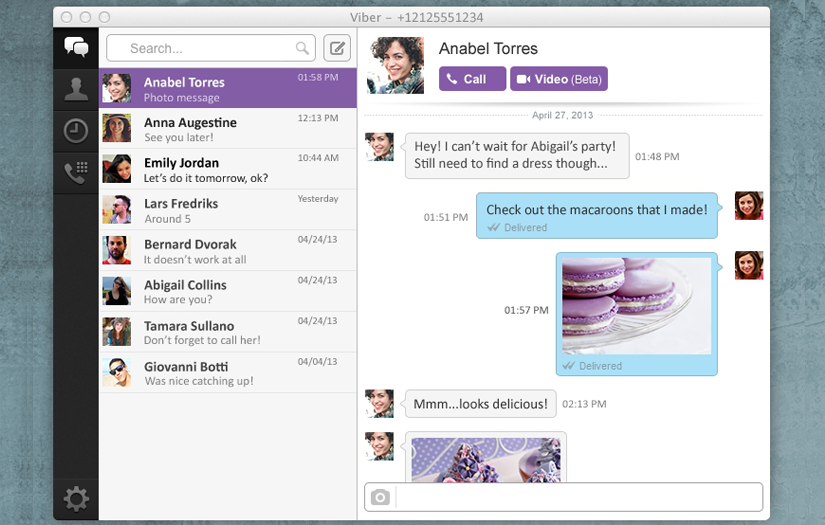
Task: Click the 02:13 PM message timestamp
Action: [584, 404]
